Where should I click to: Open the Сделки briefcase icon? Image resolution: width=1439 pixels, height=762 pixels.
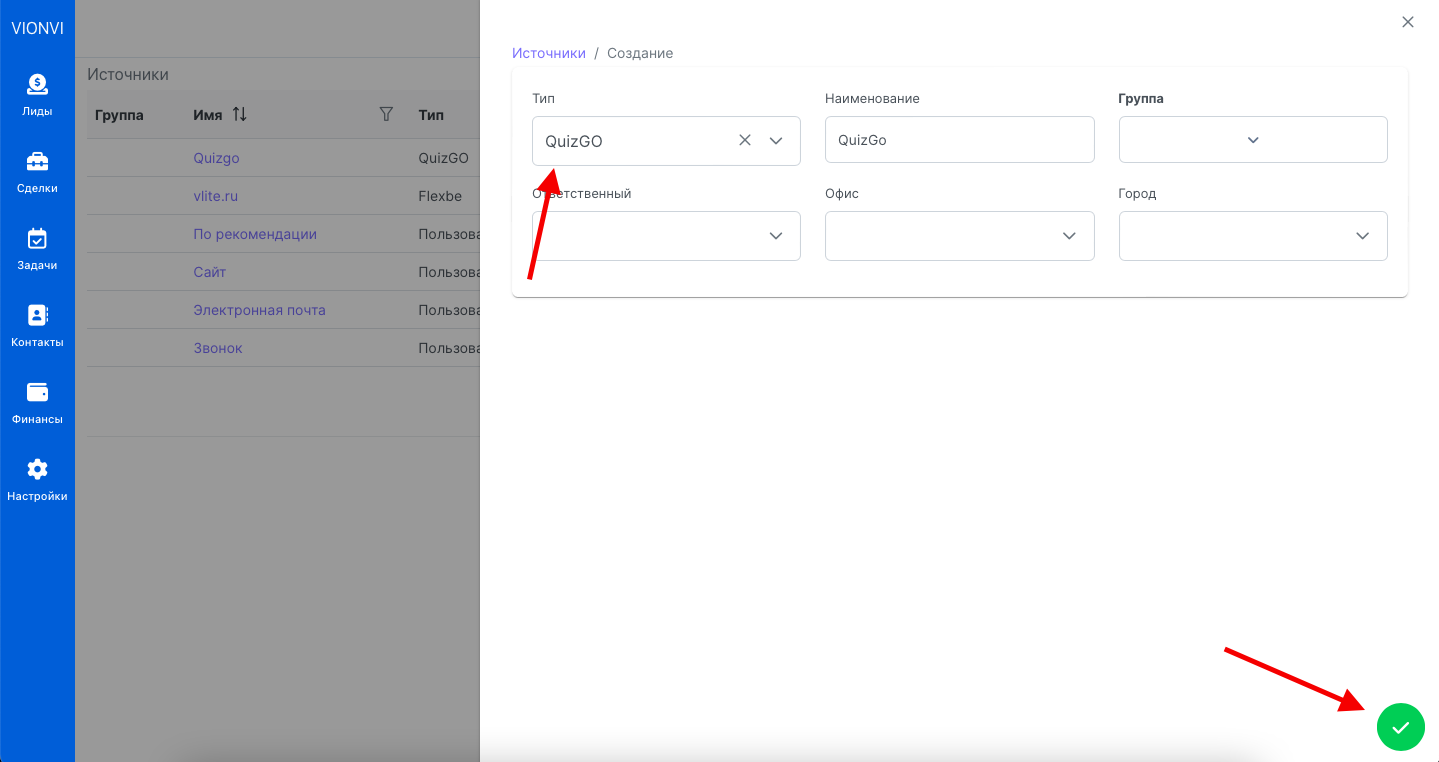coord(37,161)
